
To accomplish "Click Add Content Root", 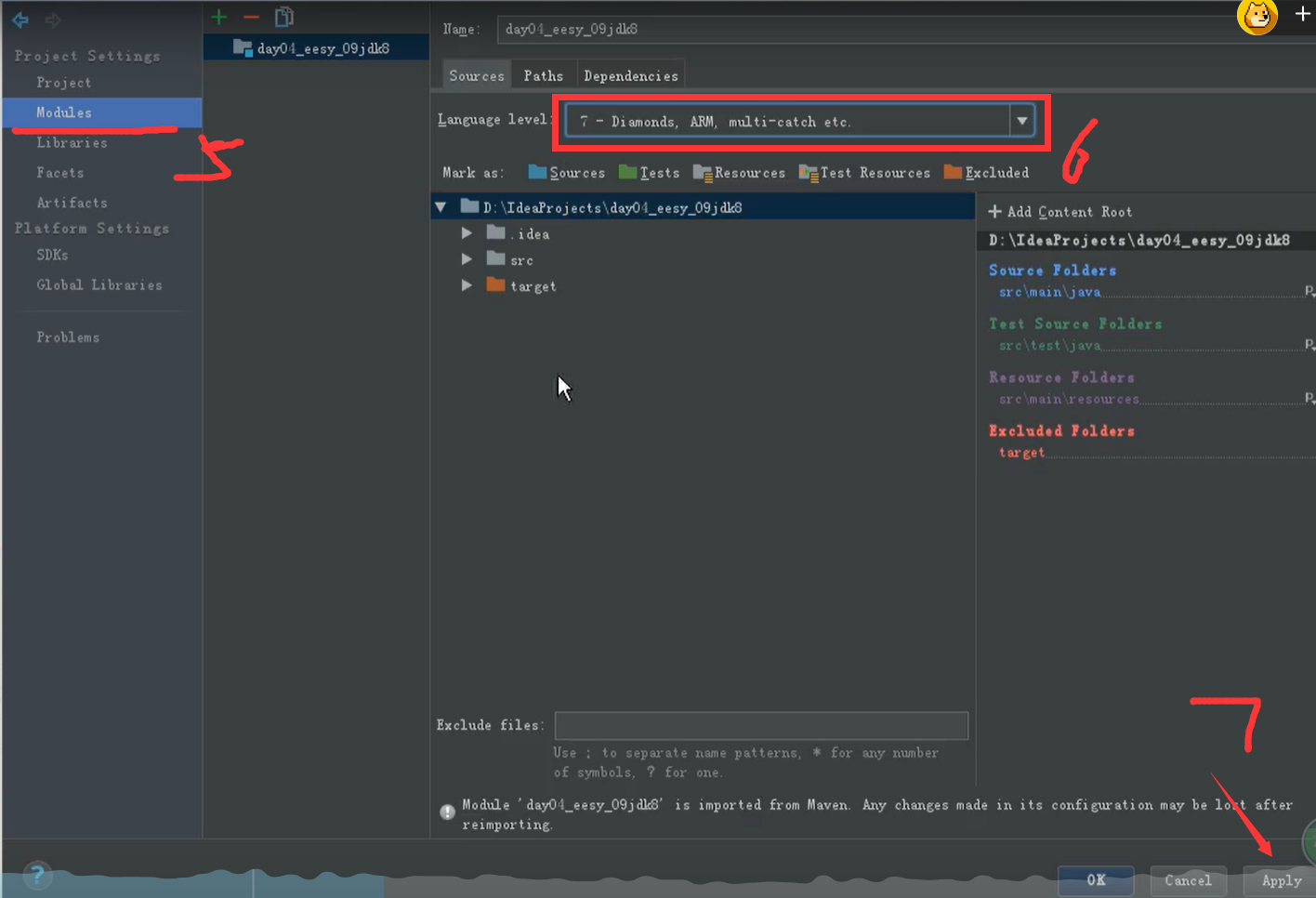I will (1060, 212).
